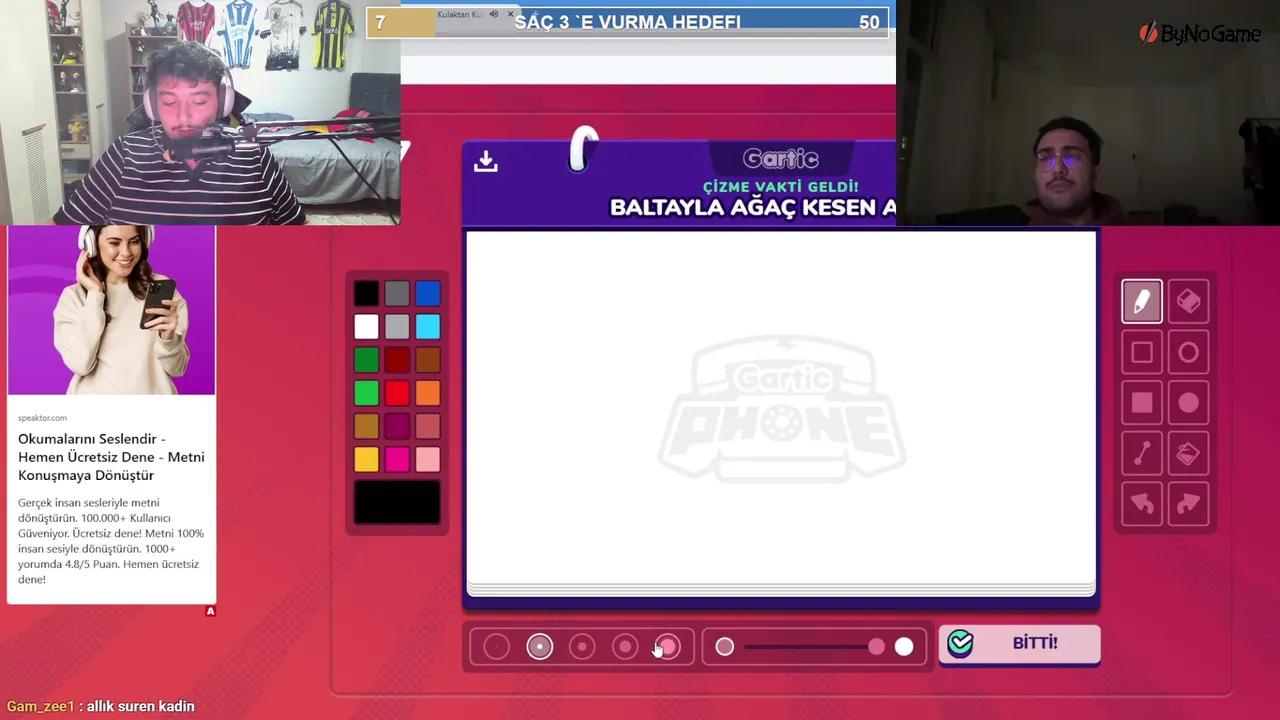
Task: Select the Eraser tool
Action: pos(1189,301)
